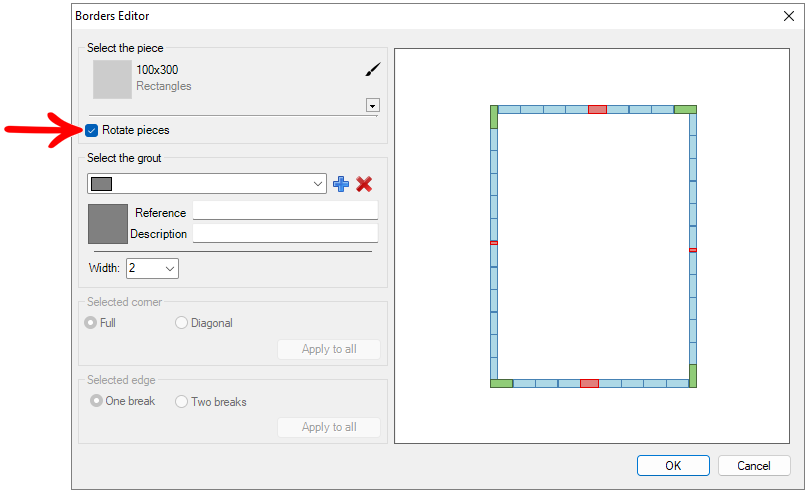The height and width of the screenshot is (492, 807).
Task: Select the Full corner radio option
Action: pos(92,323)
